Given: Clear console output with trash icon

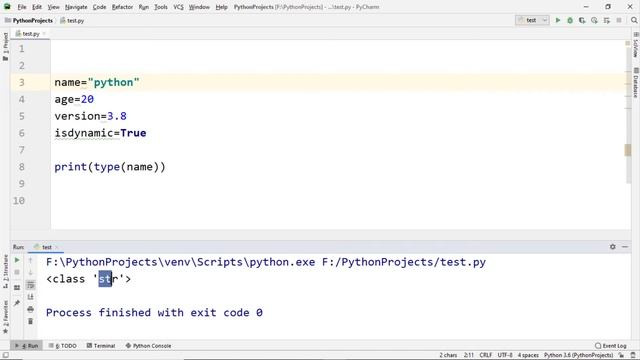Looking at the screenshot, I should click(x=30, y=322).
